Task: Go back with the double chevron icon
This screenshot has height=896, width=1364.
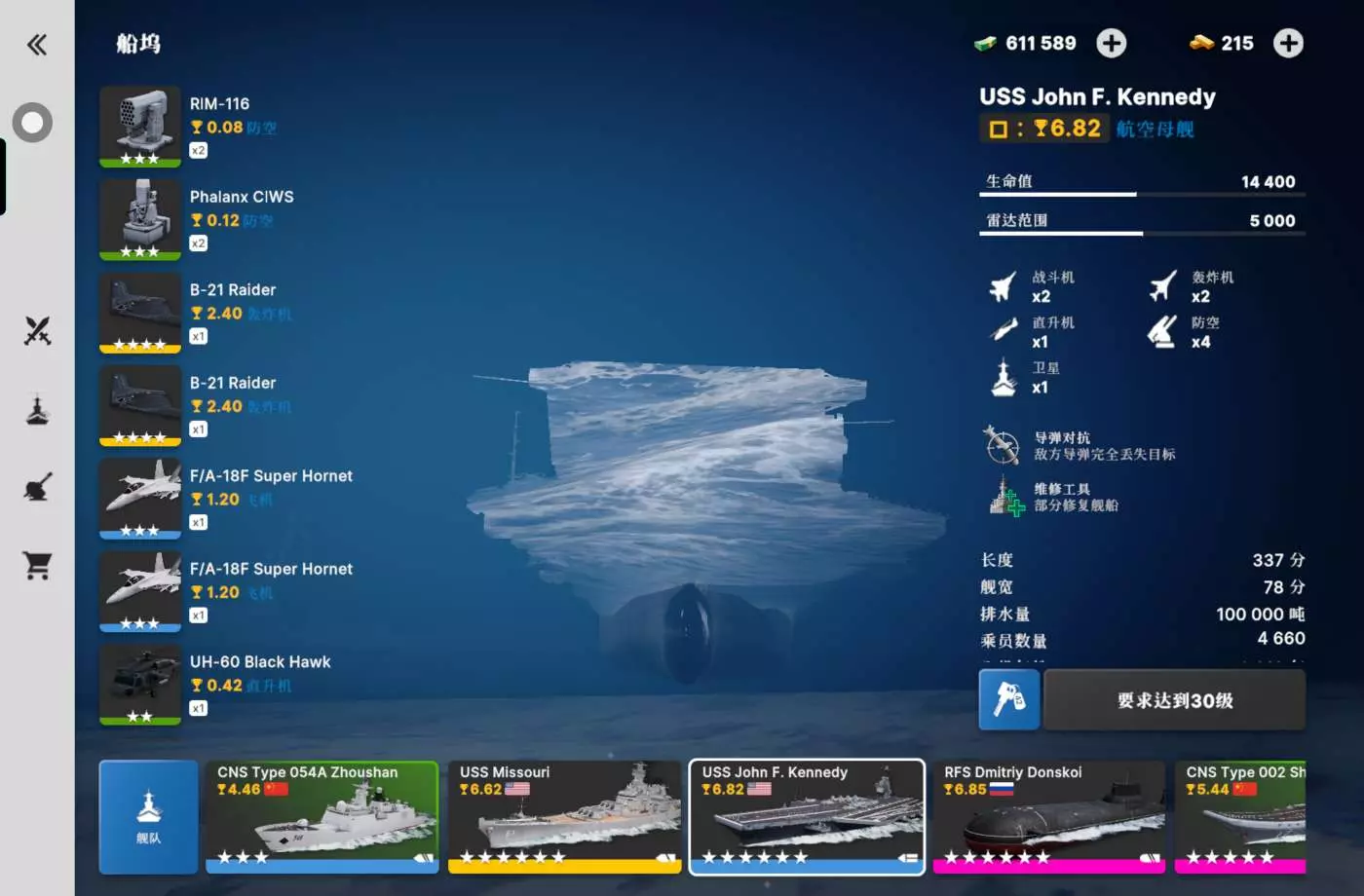Action: (37, 44)
